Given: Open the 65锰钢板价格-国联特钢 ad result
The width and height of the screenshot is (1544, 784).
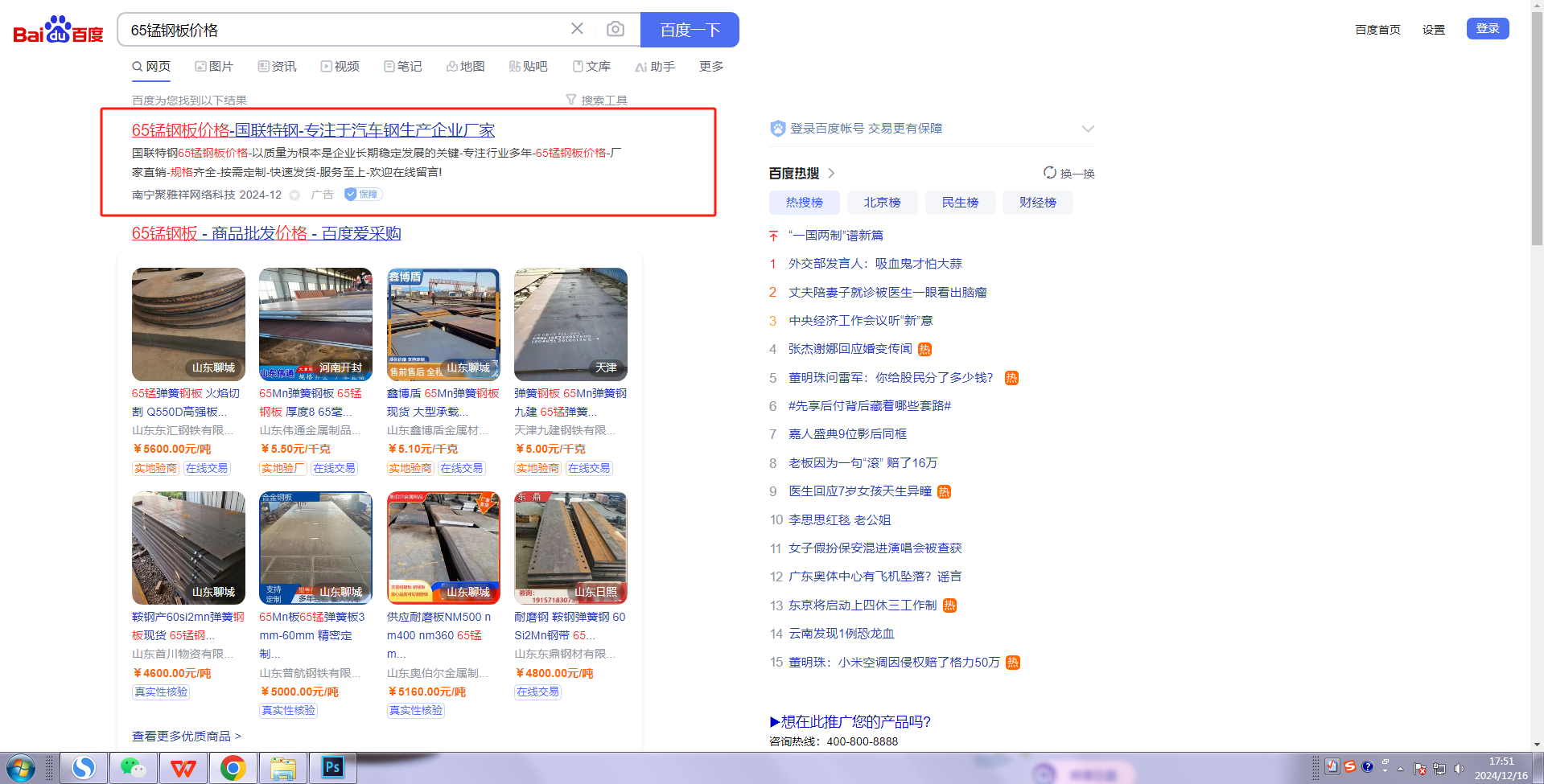Looking at the screenshot, I should (313, 130).
